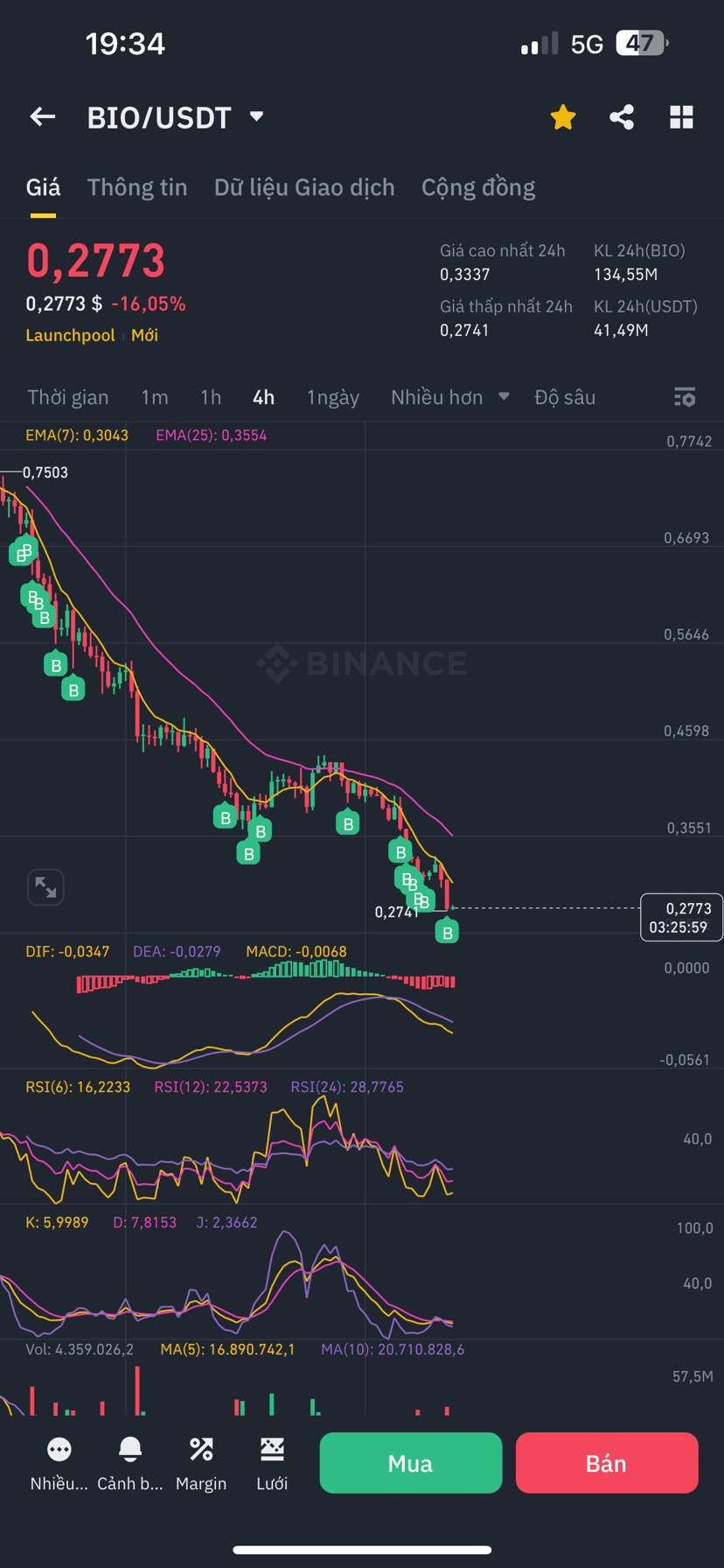Expand the Nhiều hơn timeframe dropdown
This screenshot has height=1568, width=724.
point(449,397)
